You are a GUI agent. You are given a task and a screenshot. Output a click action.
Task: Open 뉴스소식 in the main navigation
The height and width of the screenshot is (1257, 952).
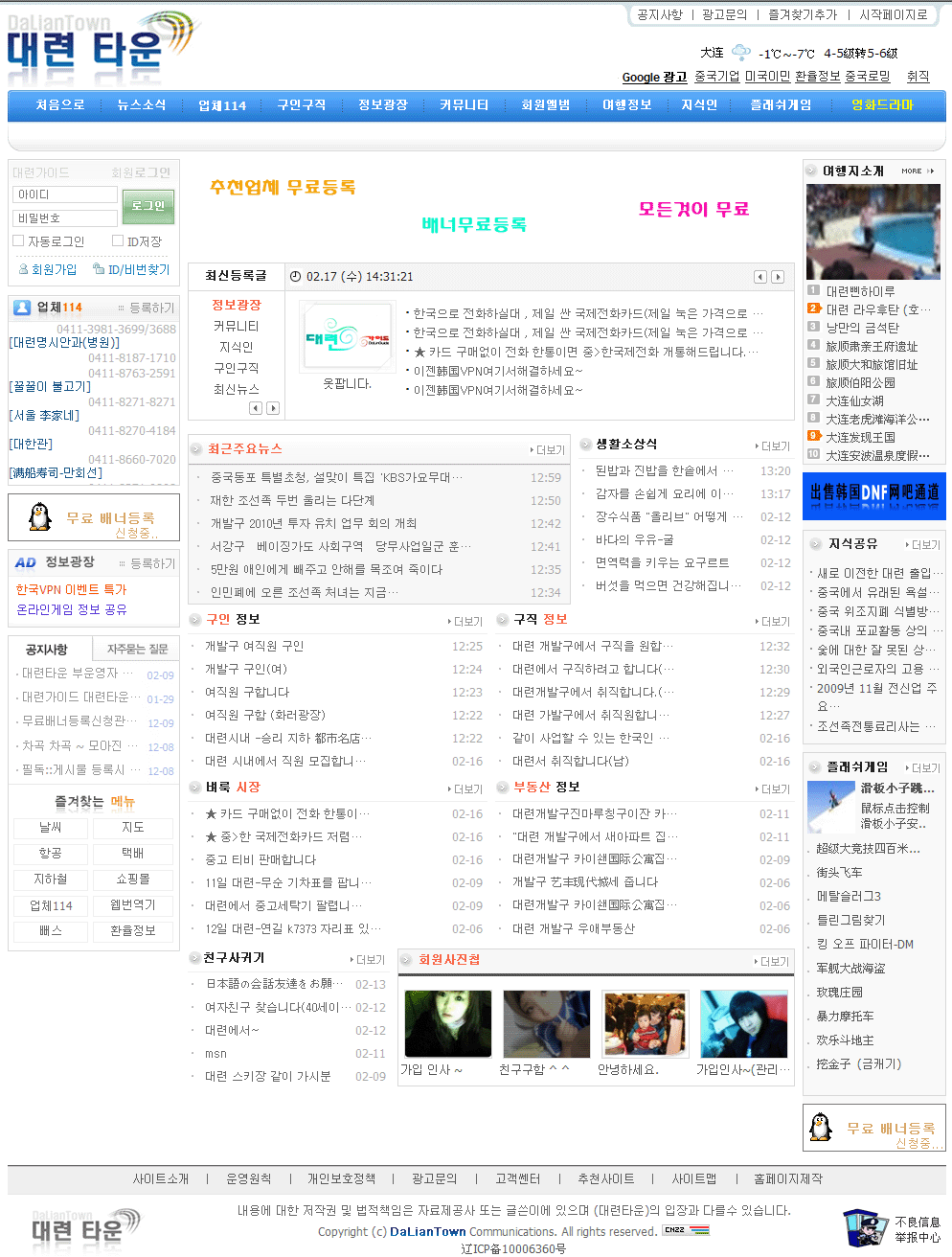tap(142, 104)
